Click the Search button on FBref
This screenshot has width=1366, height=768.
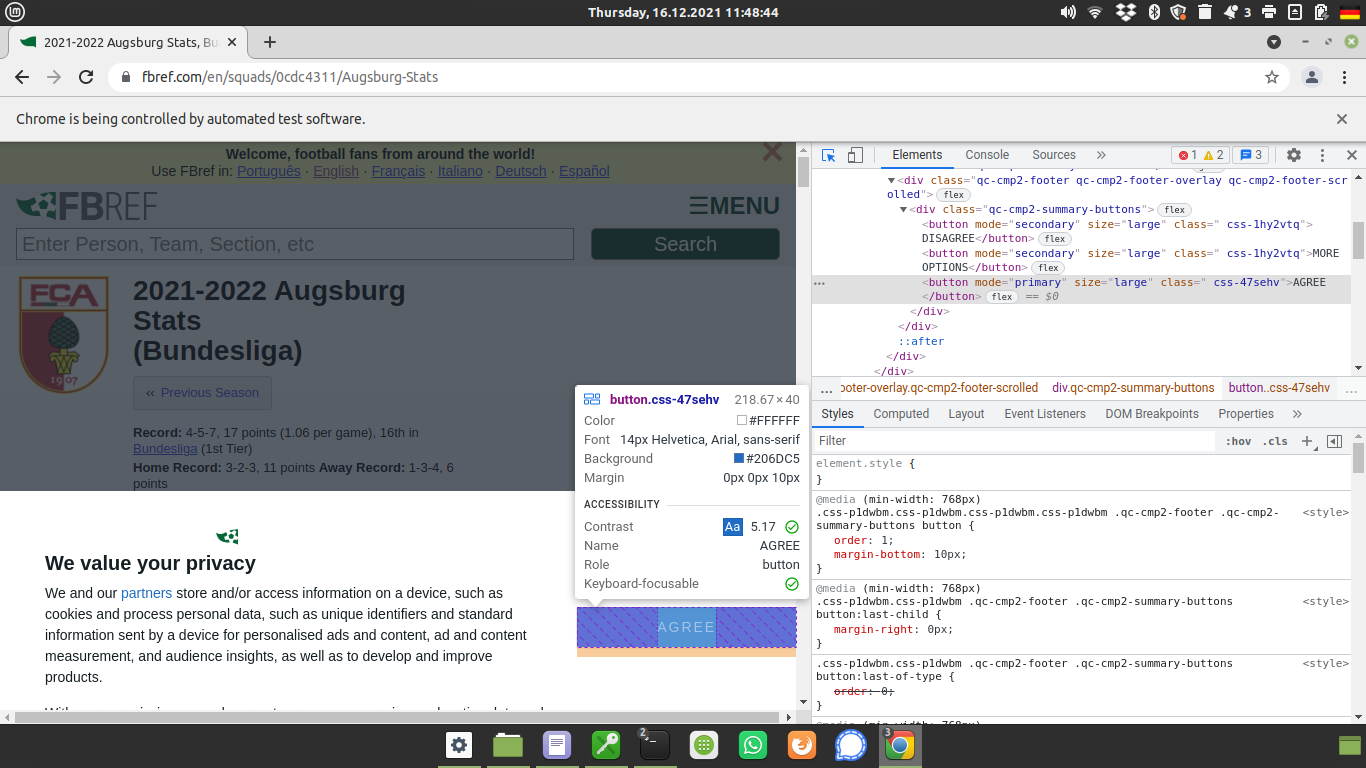click(x=685, y=244)
